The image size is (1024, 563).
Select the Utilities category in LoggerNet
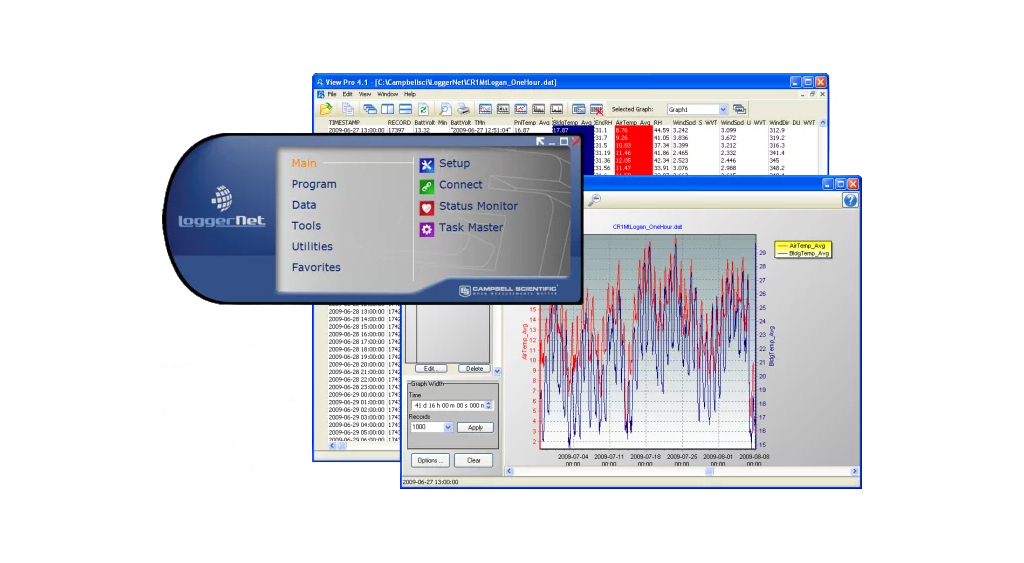312,247
